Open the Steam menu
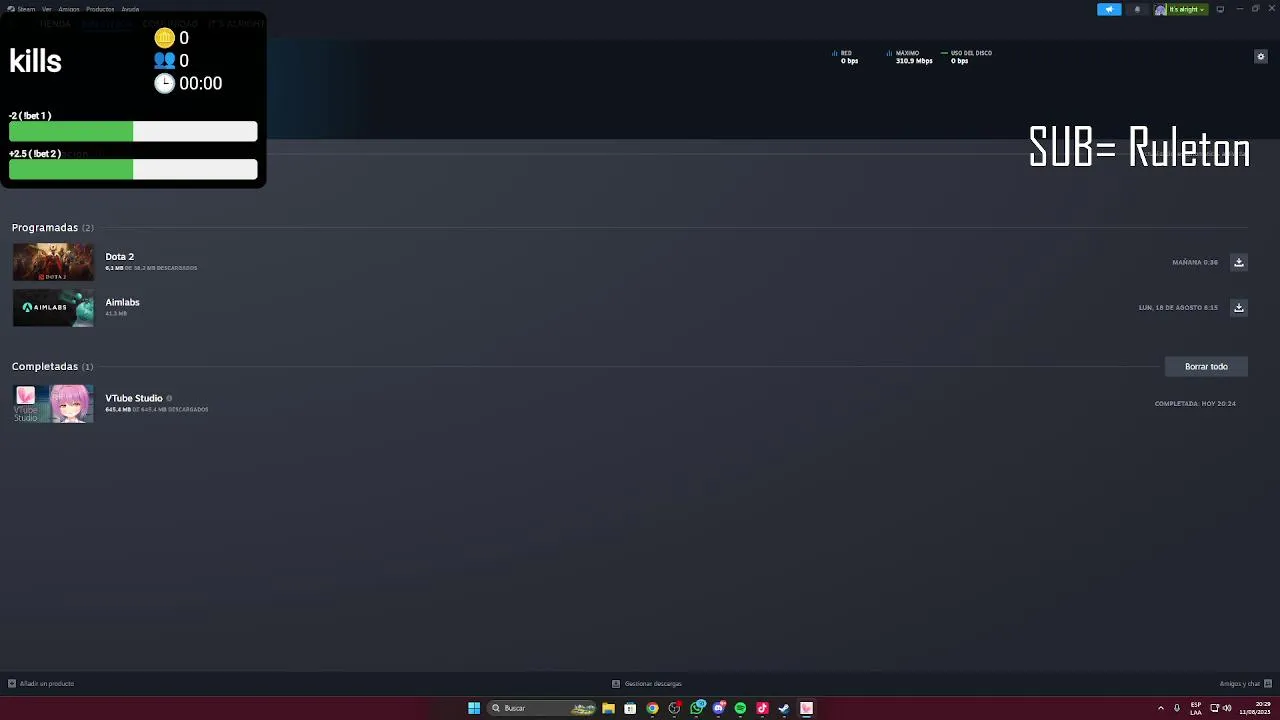 pyautogui.click(x=26, y=9)
